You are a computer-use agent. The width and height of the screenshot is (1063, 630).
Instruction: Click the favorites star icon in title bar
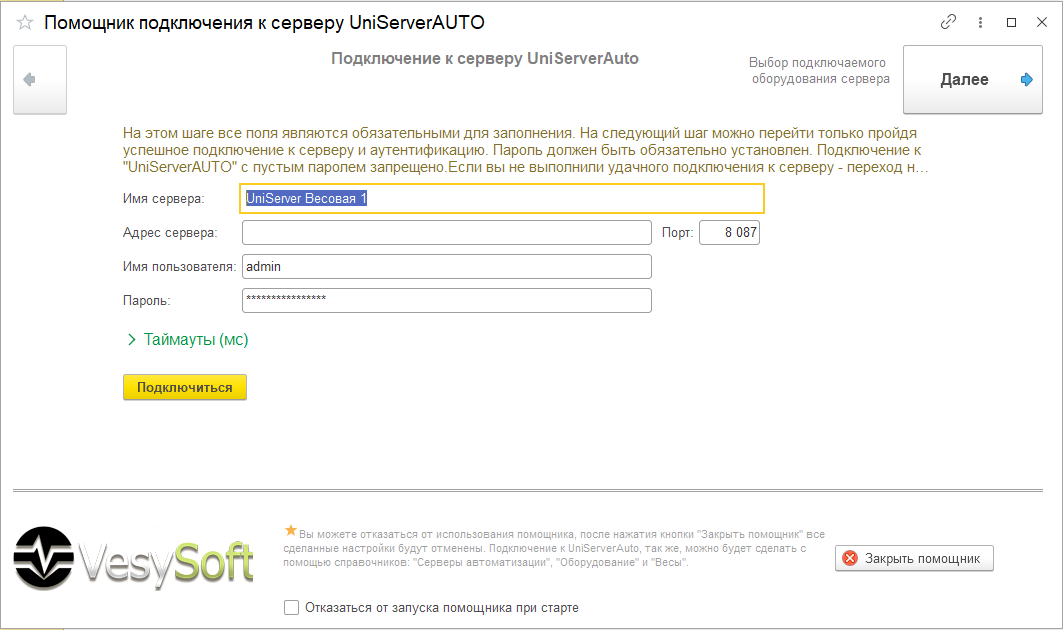click(25, 22)
